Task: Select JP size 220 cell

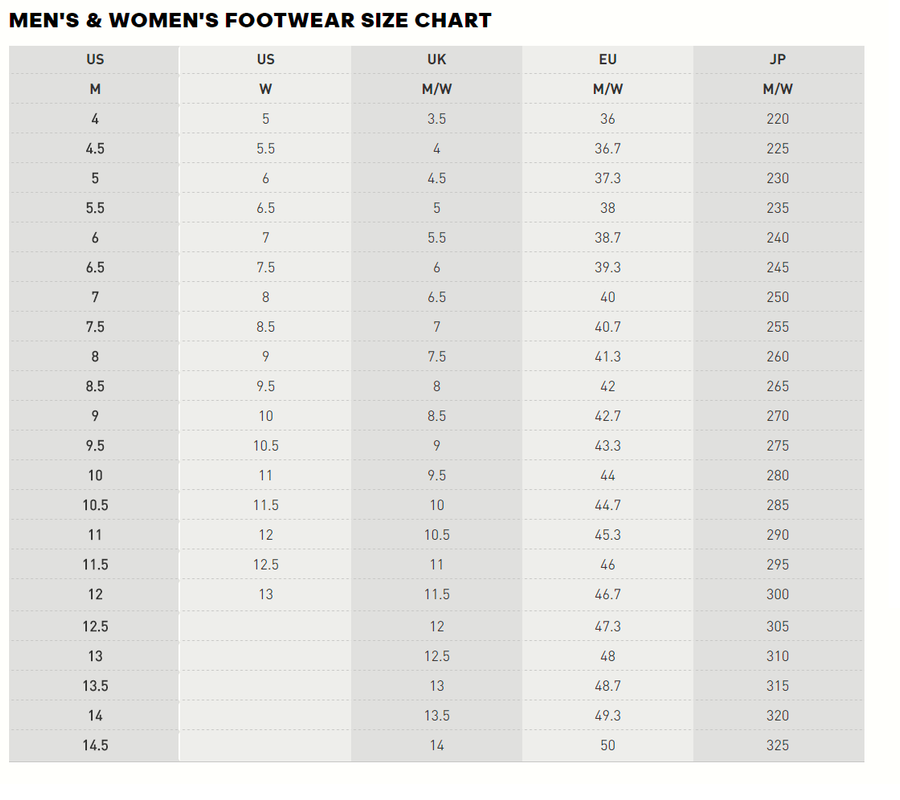Action: tap(778, 119)
